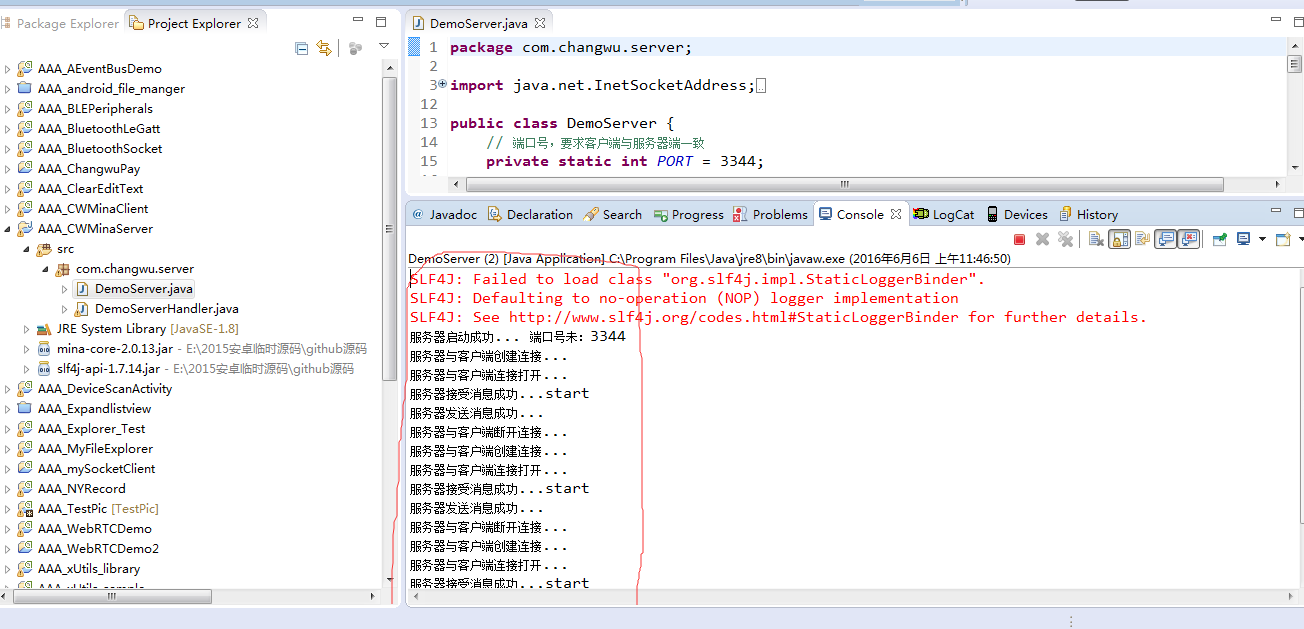Collapse the AAA_CWMinaServer project
Image resolution: width=1304 pixels, height=629 pixels.
[8, 229]
